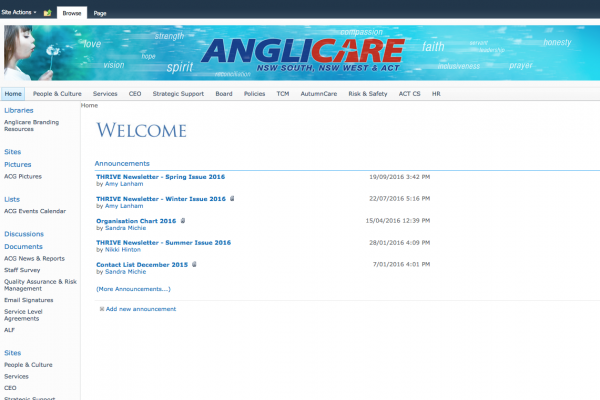Open Sandra Michie's profile under Organisation Chart
This screenshot has width=600, height=400.
click(x=126, y=228)
